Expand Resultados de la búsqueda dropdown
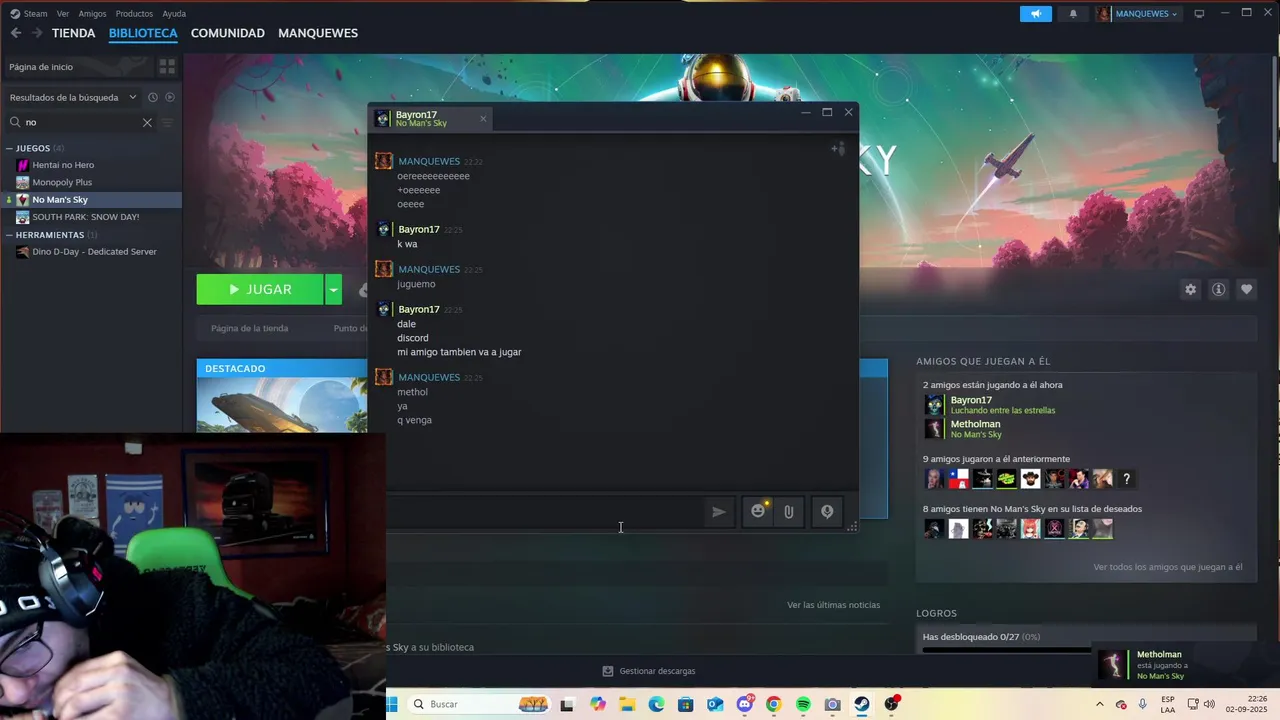Screen dimensions: 1280x720 click(73, 97)
